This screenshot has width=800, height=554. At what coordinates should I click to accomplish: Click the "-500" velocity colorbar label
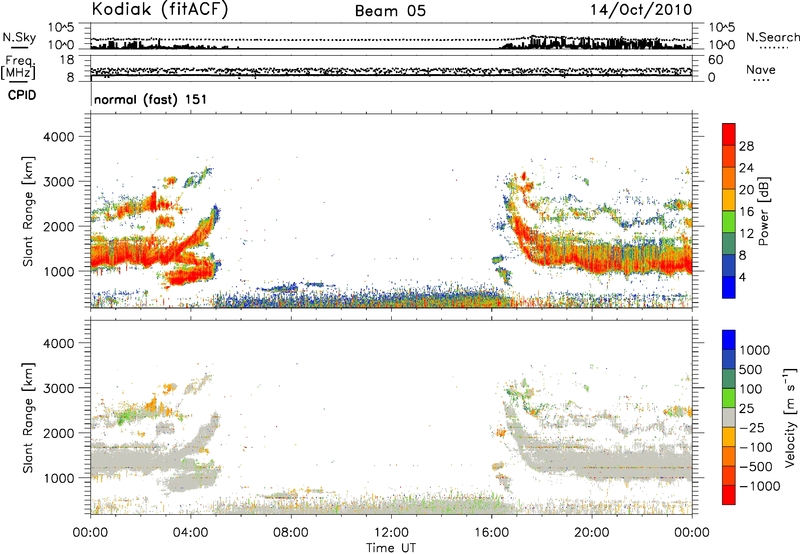click(x=756, y=467)
